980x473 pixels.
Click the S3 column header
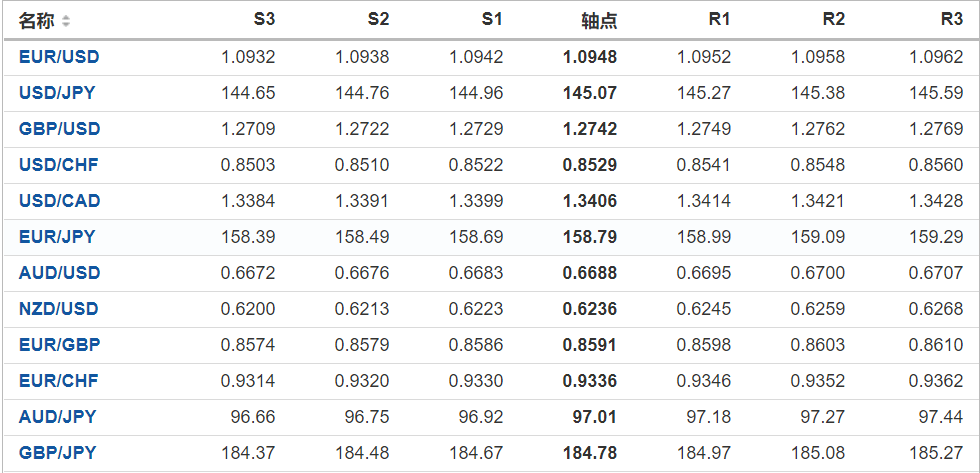coord(264,19)
